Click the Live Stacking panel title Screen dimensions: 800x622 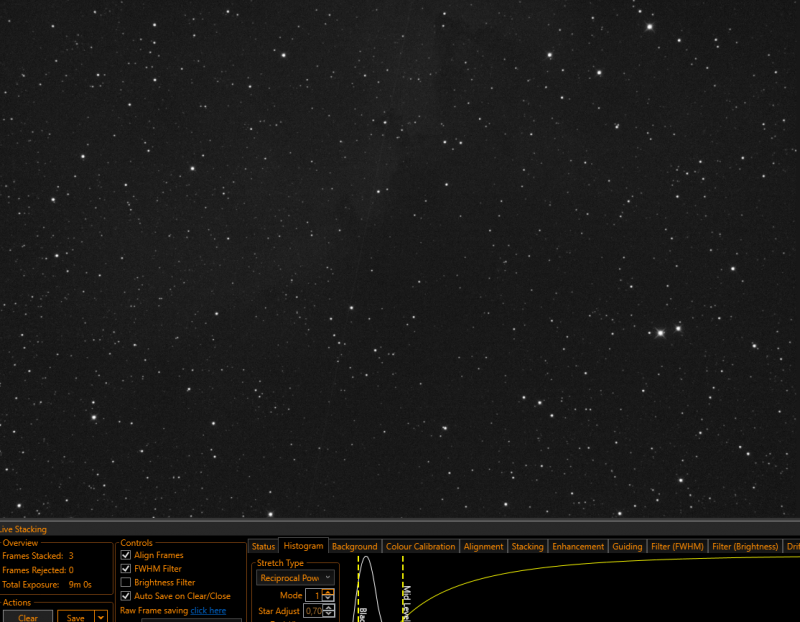tap(23, 529)
